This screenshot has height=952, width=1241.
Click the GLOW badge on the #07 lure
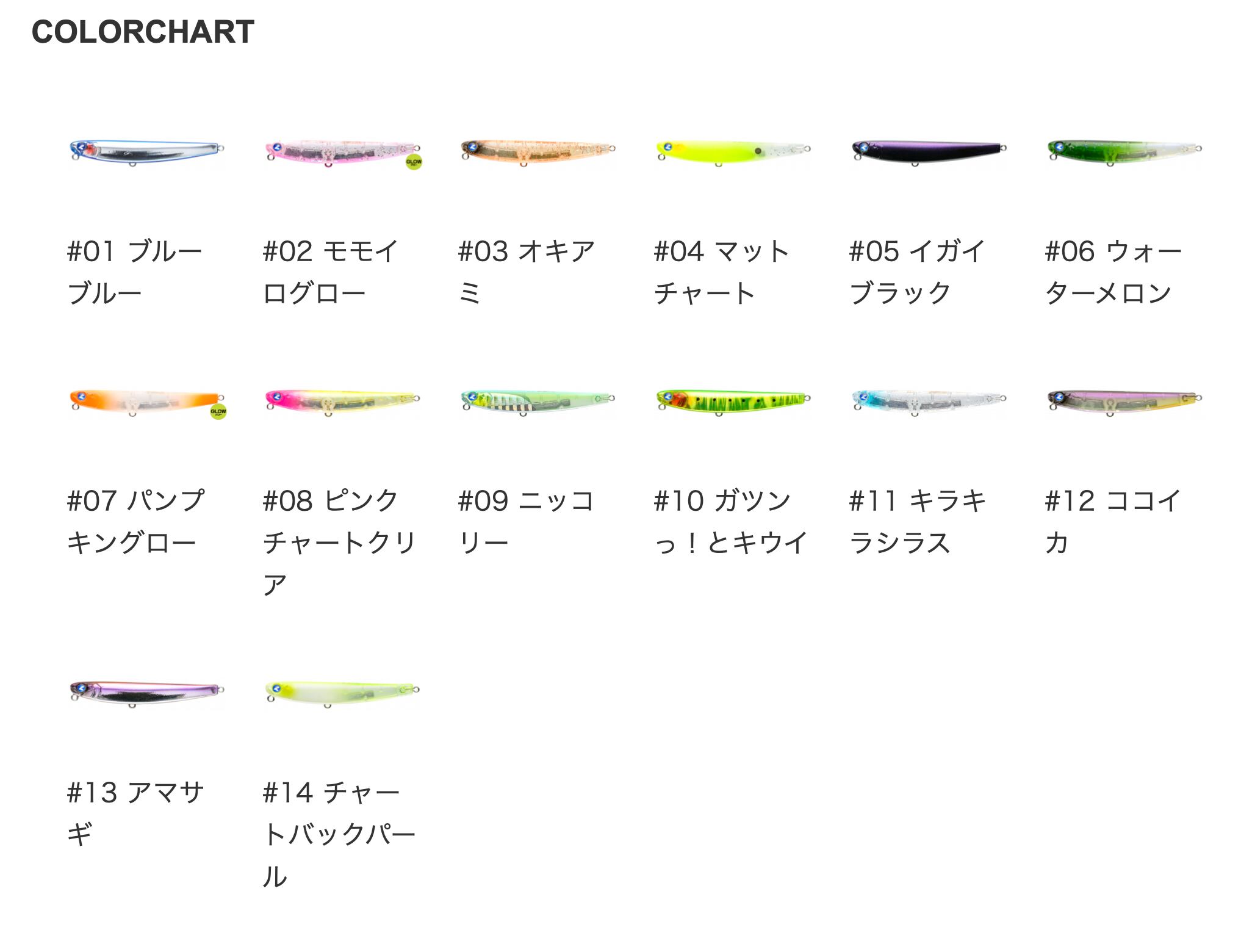218,412
